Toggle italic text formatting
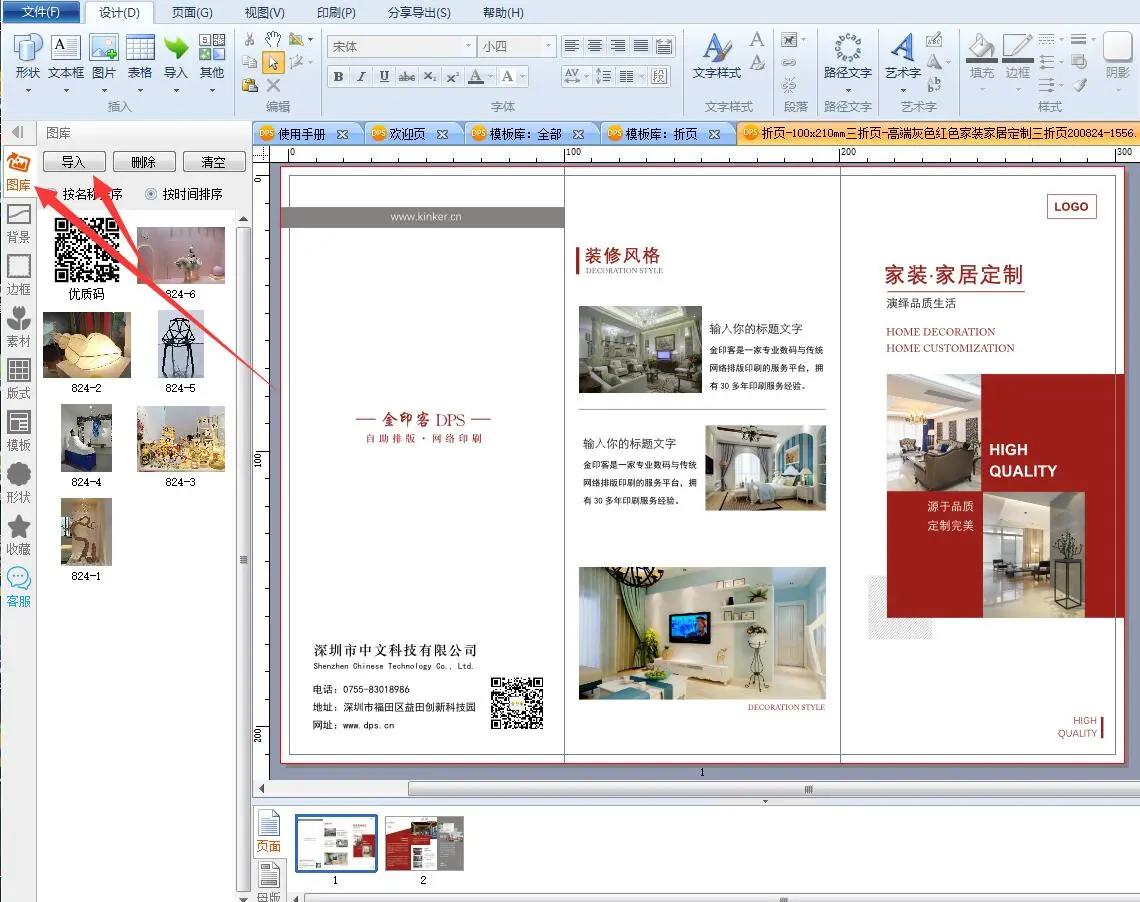The height and width of the screenshot is (902, 1140). coord(360,77)
